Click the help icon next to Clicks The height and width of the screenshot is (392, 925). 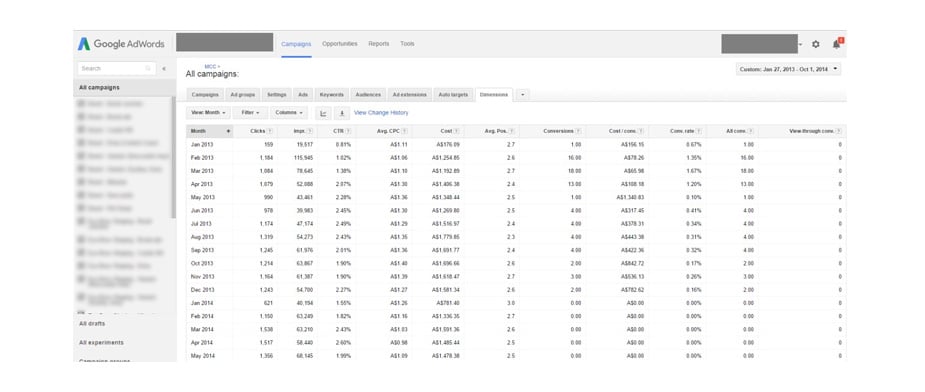(270, 131)
